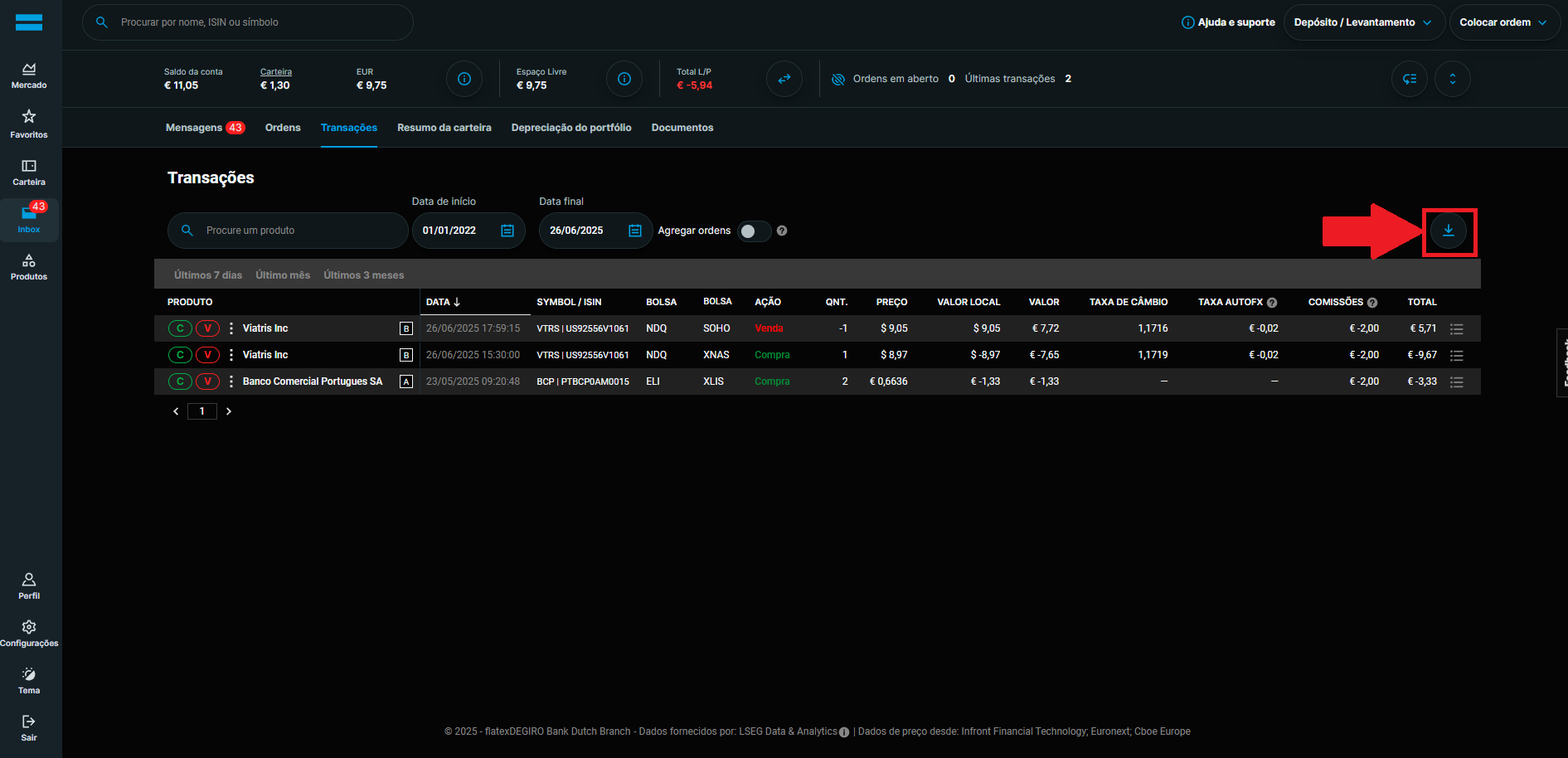The height and width of the screenshot is (758, 1568).
Task: Click the PRODUTO column header
Action: coord(190,302)
